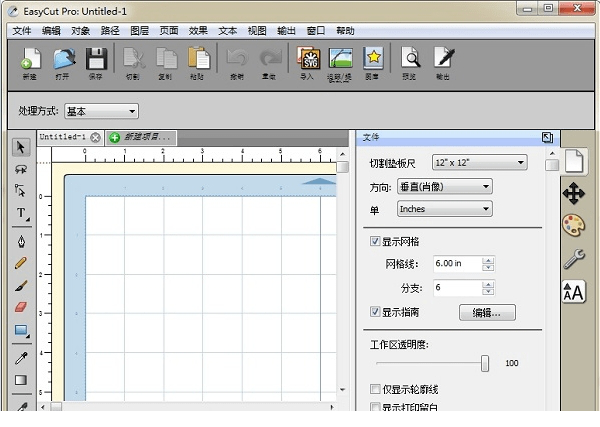
Task: Open the 文本 Text menu
Action: tap(228, 31)
